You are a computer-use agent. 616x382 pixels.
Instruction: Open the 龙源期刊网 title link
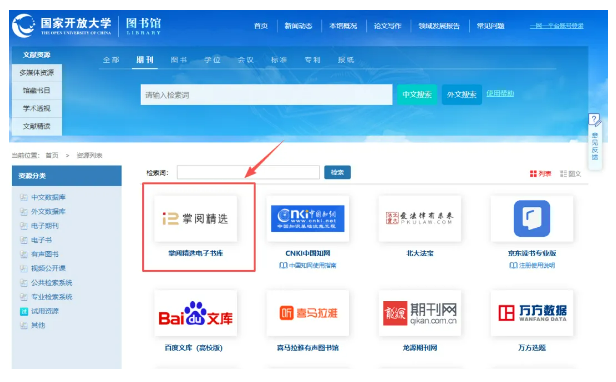[x=420, y=348]
